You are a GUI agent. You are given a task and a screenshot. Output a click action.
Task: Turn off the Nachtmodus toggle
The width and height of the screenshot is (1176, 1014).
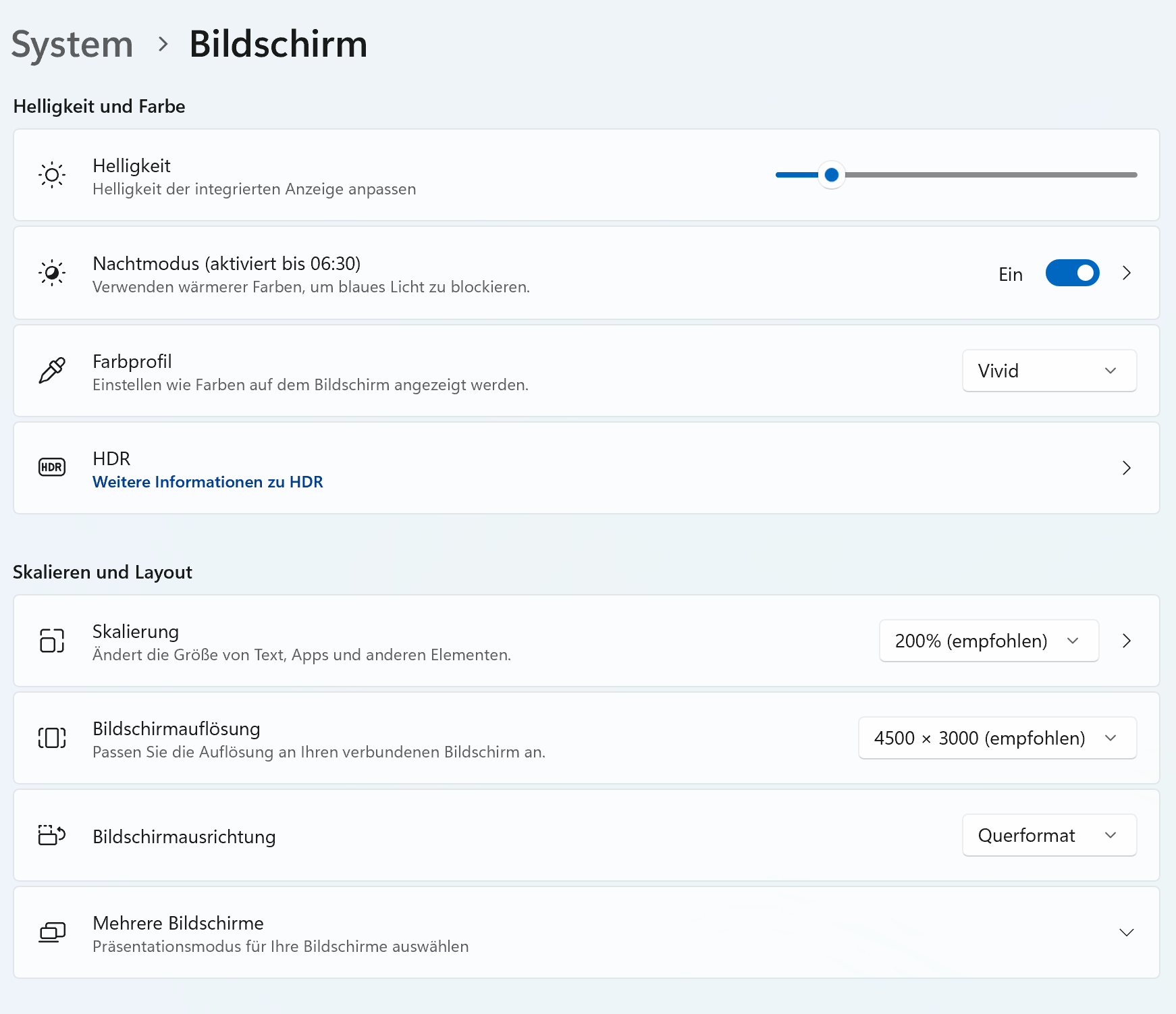pos(1072,273)
